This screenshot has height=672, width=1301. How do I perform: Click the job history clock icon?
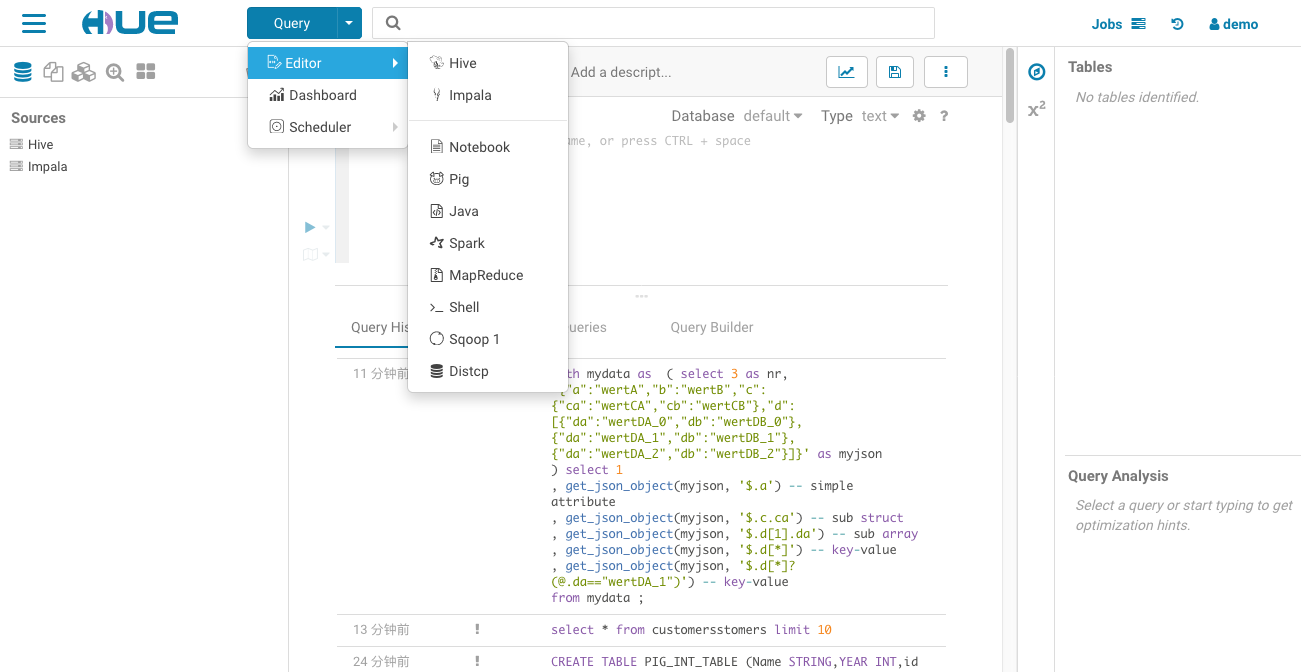click(x=1177, y=24)
